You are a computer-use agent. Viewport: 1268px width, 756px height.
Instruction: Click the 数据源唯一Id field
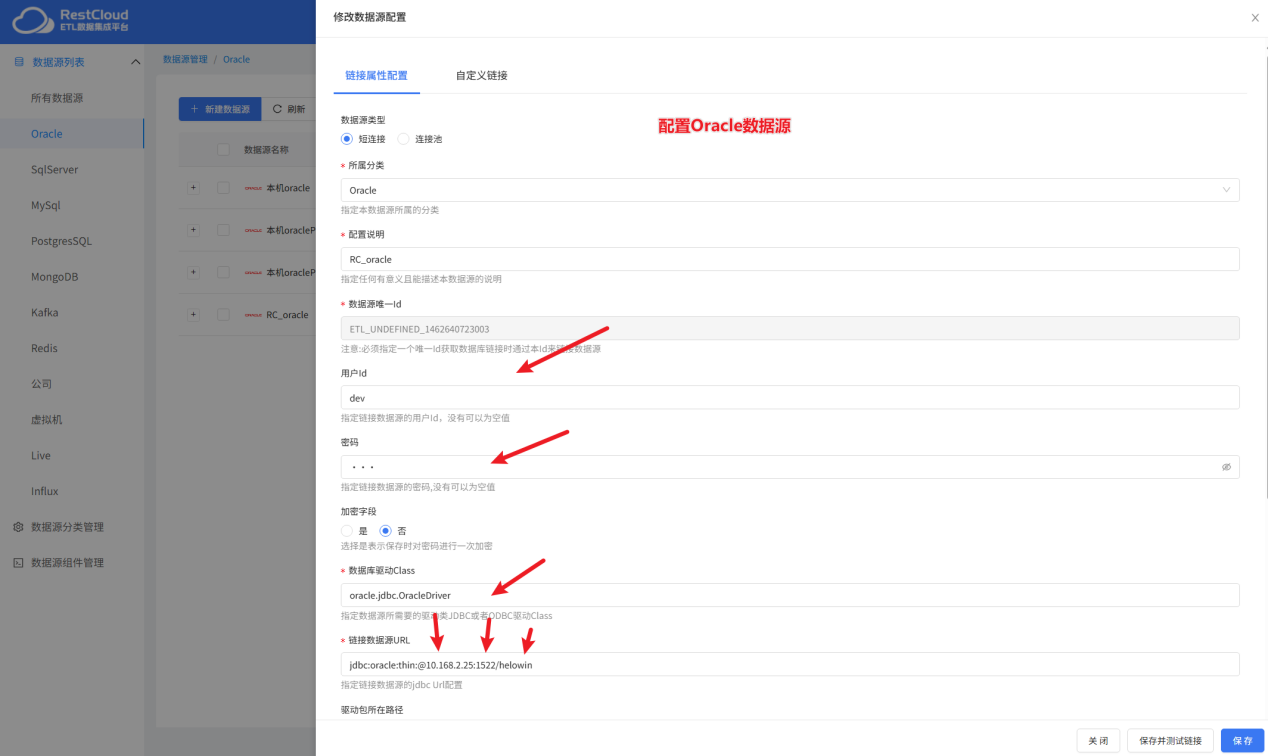[x=790, y=329]
